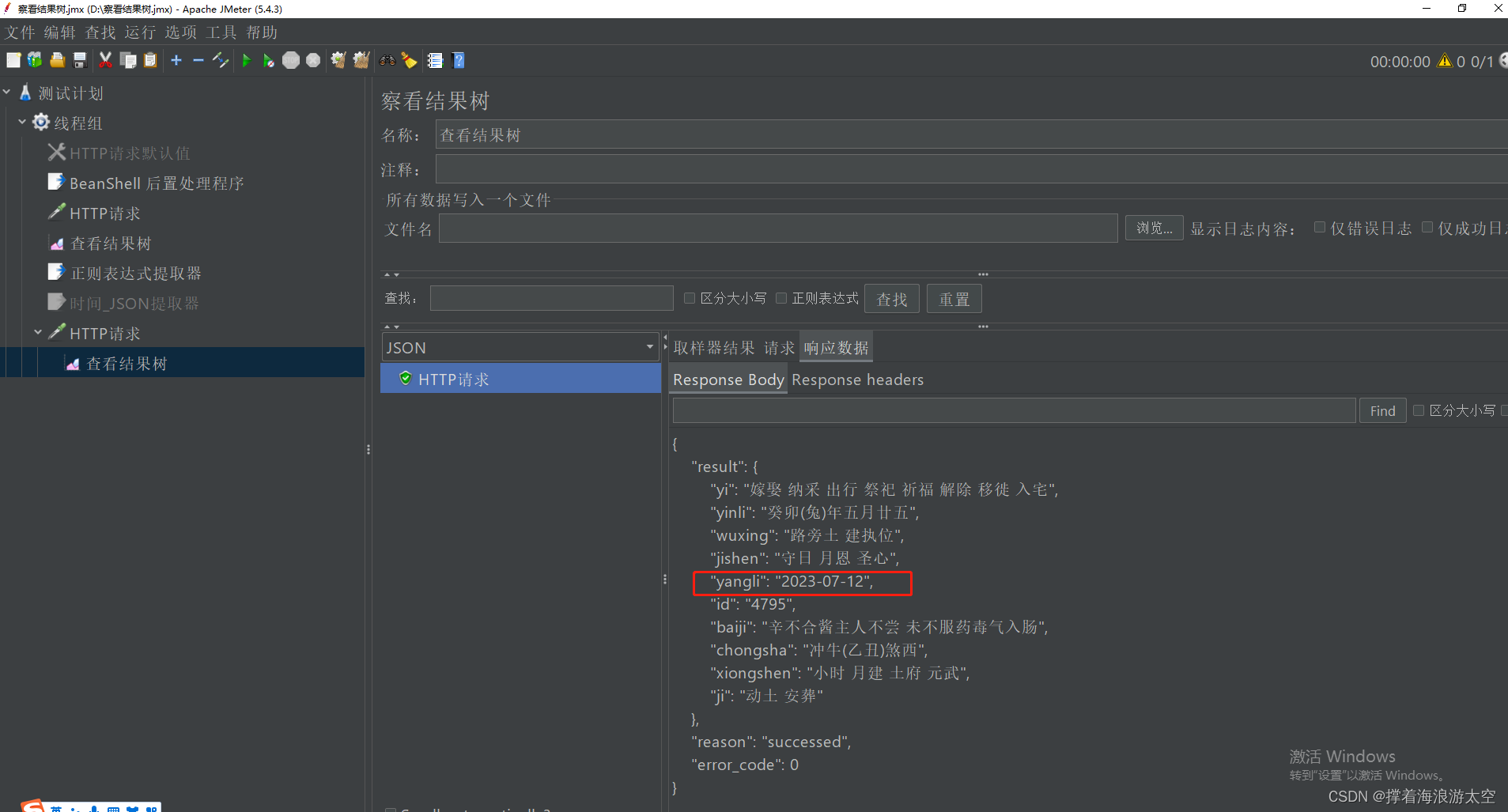The image size is (1508, 812).
Task: Click the 注释 input field
Action: tap(971, 169)
